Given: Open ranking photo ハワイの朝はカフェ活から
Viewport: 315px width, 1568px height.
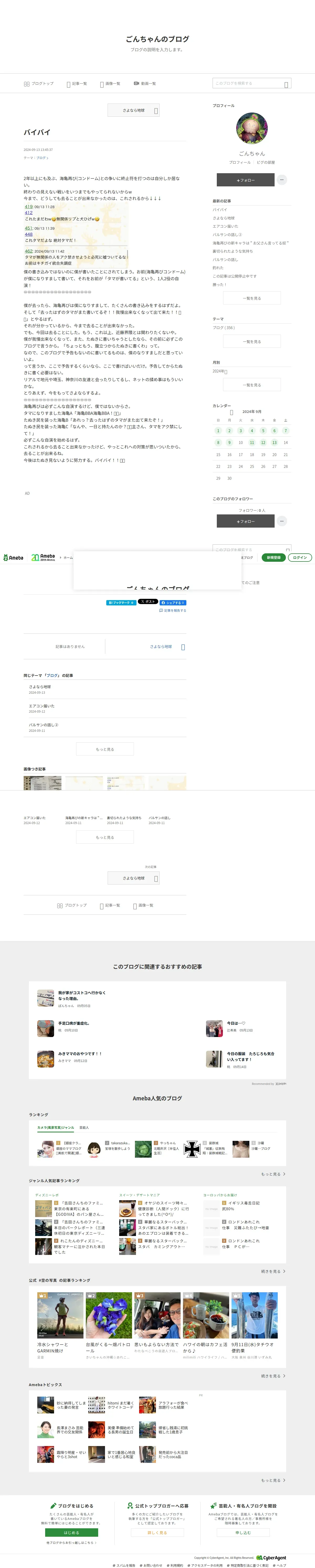Looking at the screenshot, I should [206, 1315].
